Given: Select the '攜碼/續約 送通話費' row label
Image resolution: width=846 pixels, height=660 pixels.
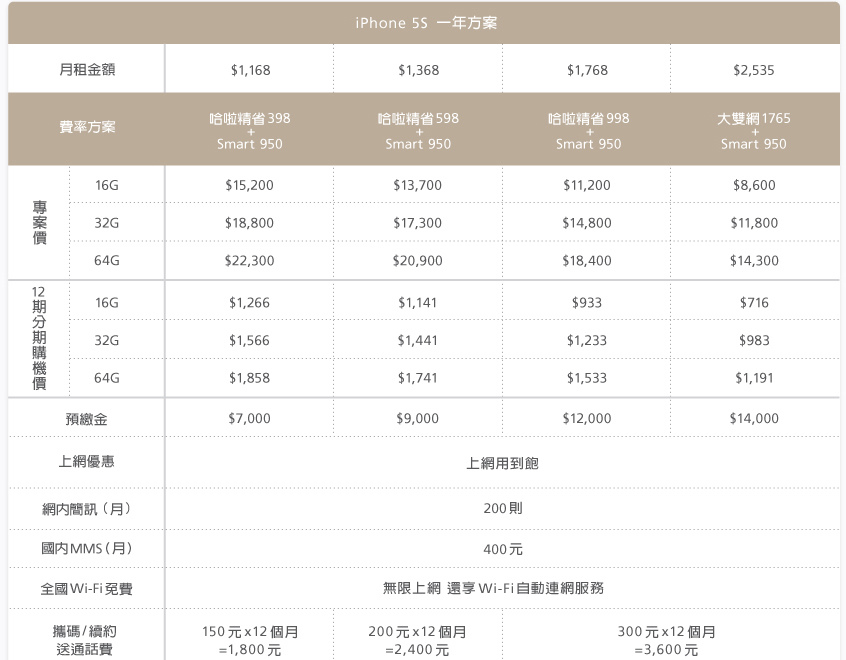Looking at the screenshot, I should click(x=85, y=640).
